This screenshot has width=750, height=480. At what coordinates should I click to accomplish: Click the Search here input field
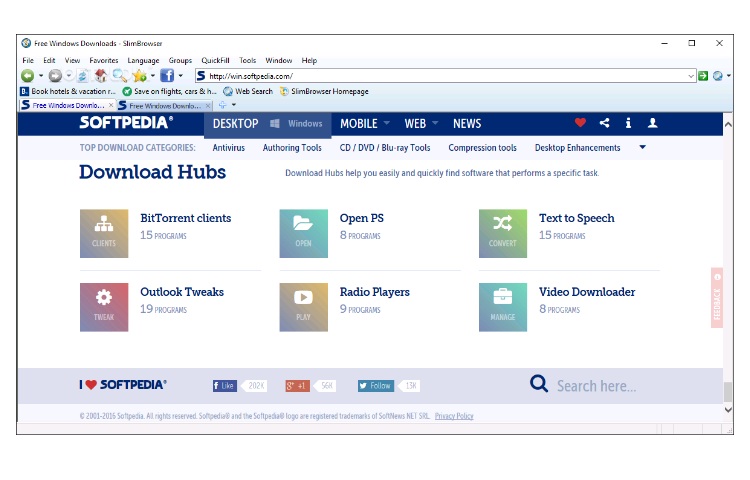point(596,386)
